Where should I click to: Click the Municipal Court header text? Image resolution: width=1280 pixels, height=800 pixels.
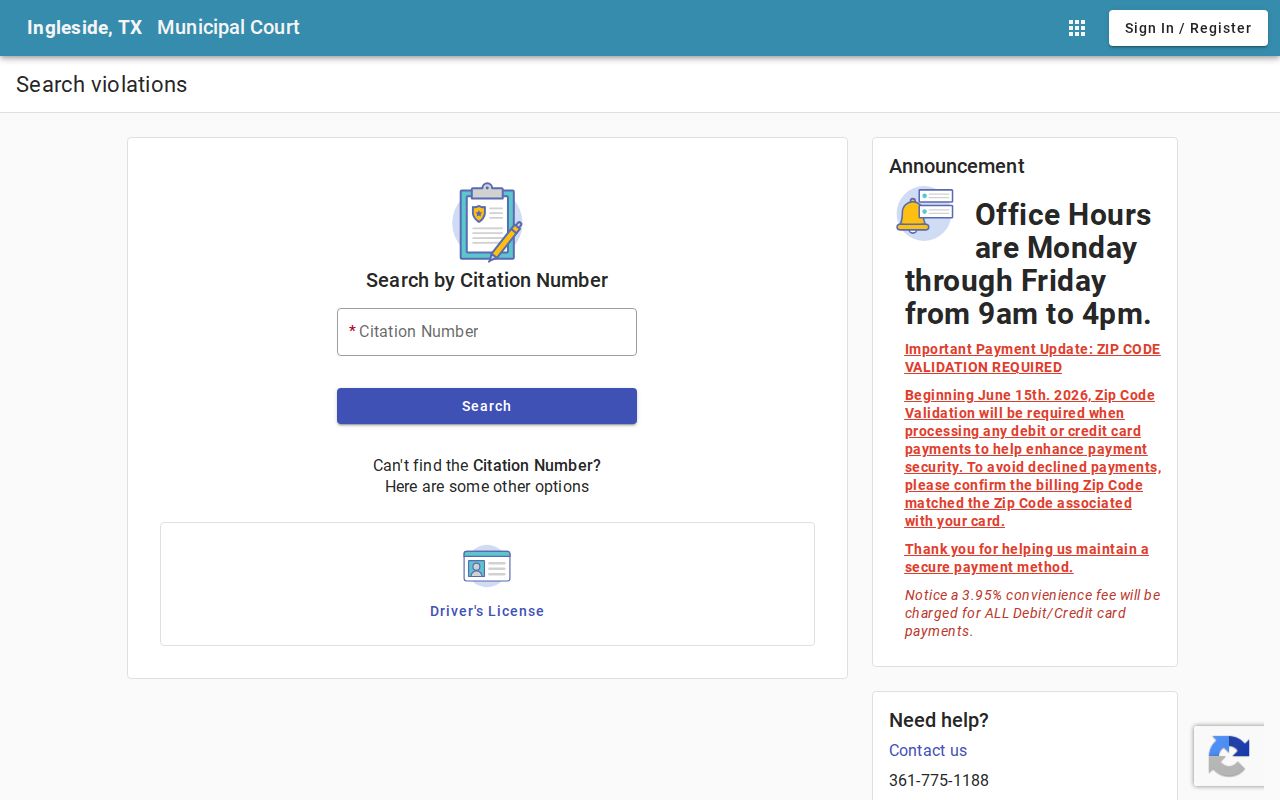point(228,28)
